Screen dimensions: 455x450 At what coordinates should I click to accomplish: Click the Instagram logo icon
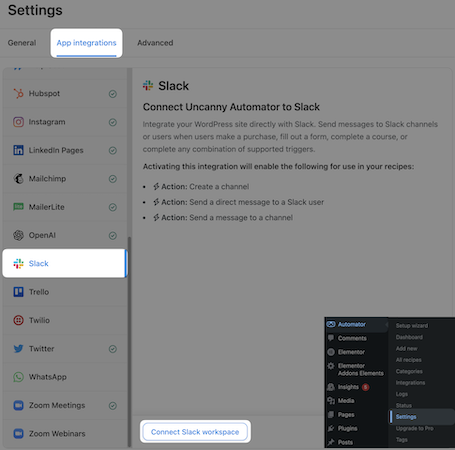[18, 122]
